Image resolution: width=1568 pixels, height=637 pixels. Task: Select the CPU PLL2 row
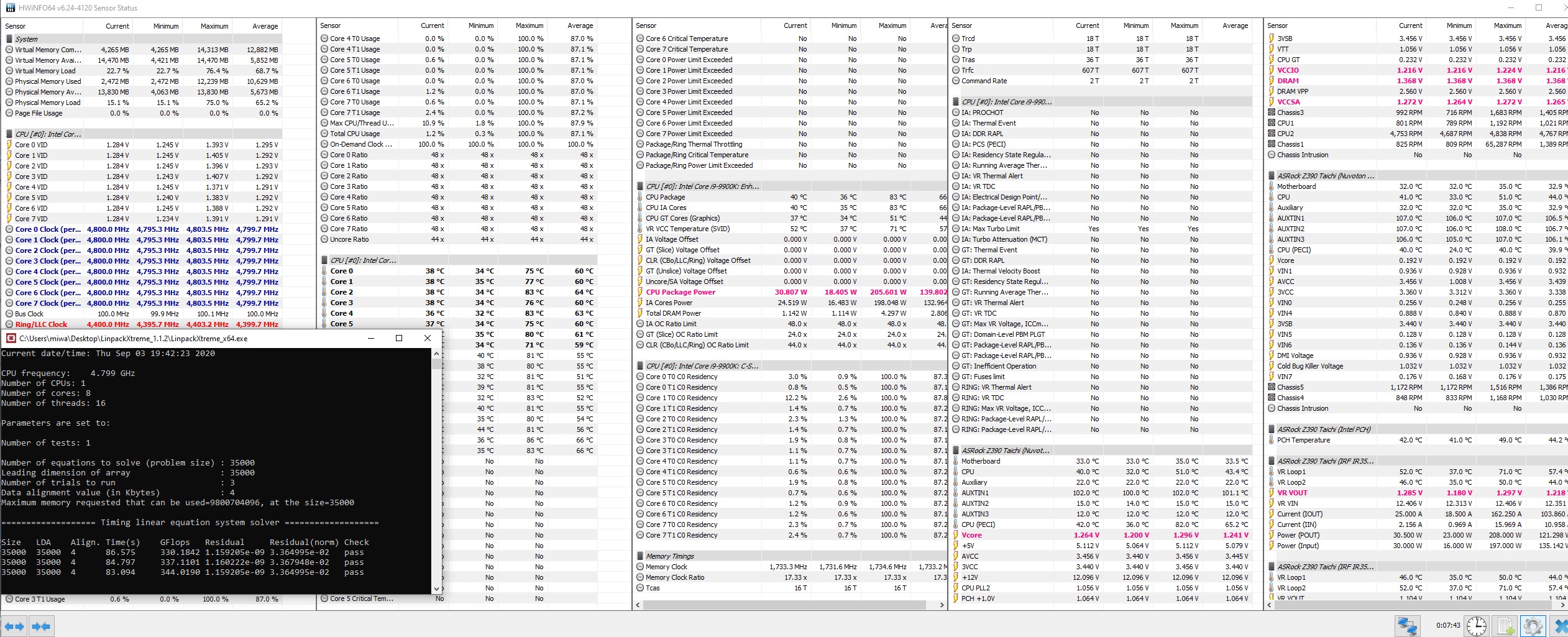[x=1100, y=588]
